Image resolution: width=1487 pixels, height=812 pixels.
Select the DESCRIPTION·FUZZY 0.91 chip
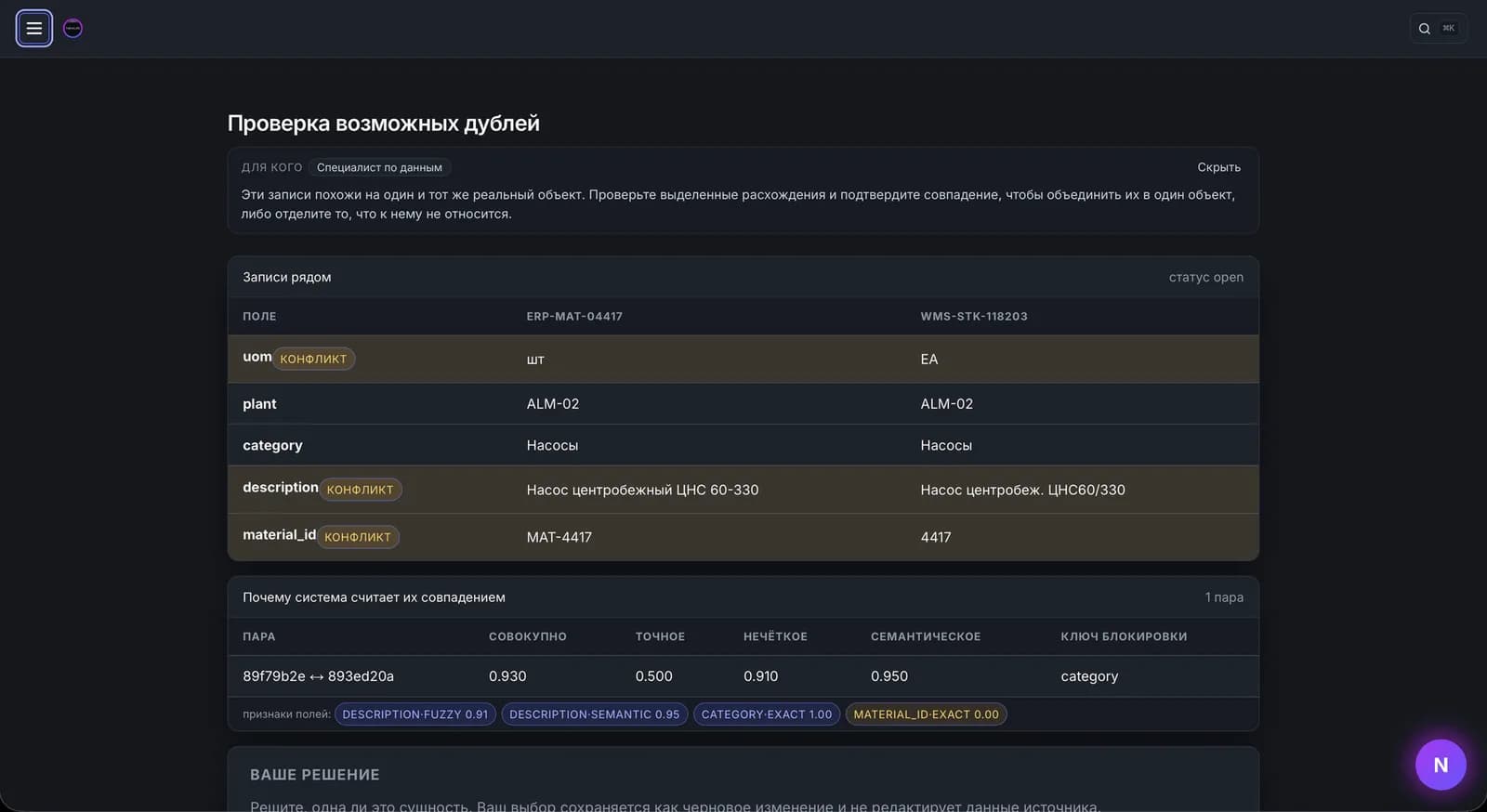415,714
